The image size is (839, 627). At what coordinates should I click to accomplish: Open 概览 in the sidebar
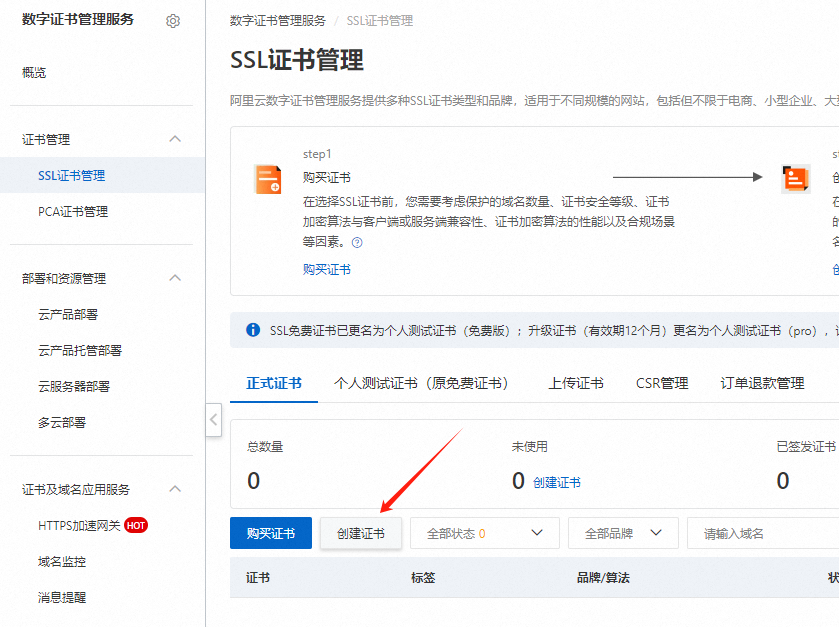click(34, 72)
